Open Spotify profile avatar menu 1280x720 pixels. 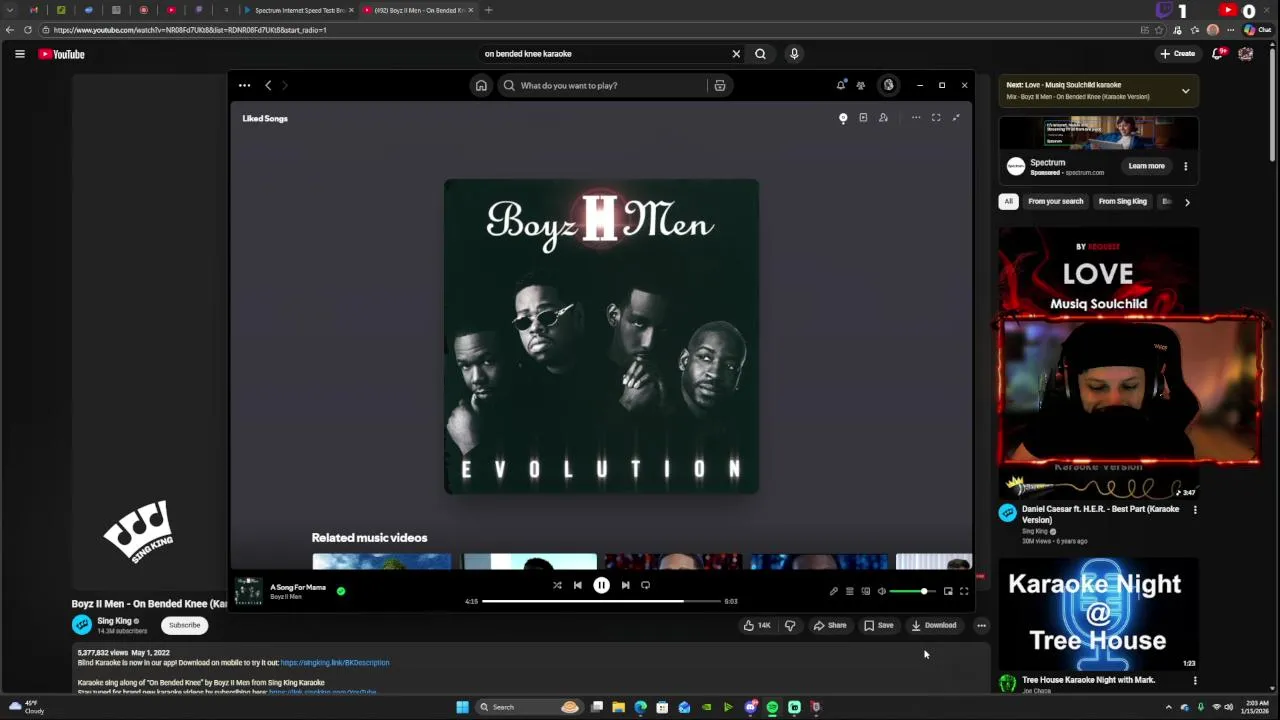[888, 85]
